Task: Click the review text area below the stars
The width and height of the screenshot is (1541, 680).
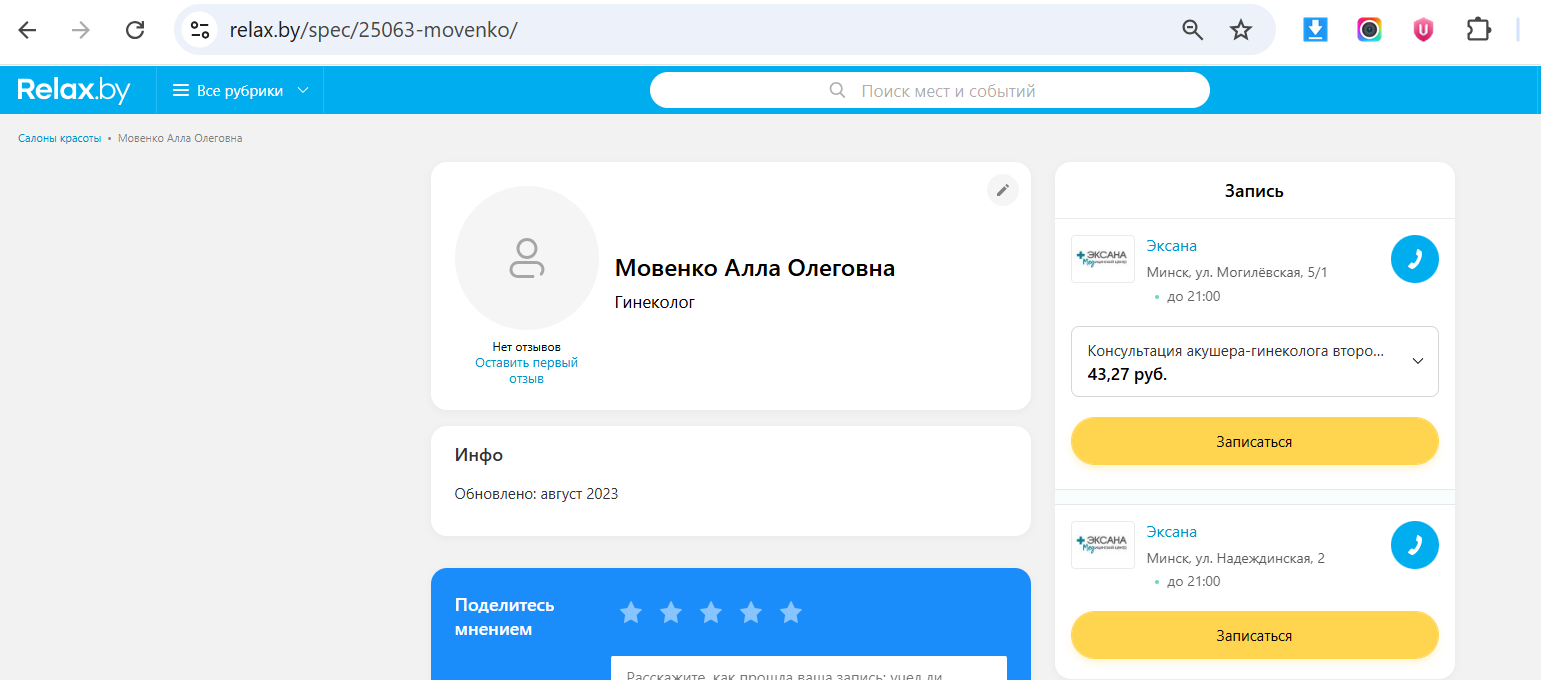Action: (808, 668)
